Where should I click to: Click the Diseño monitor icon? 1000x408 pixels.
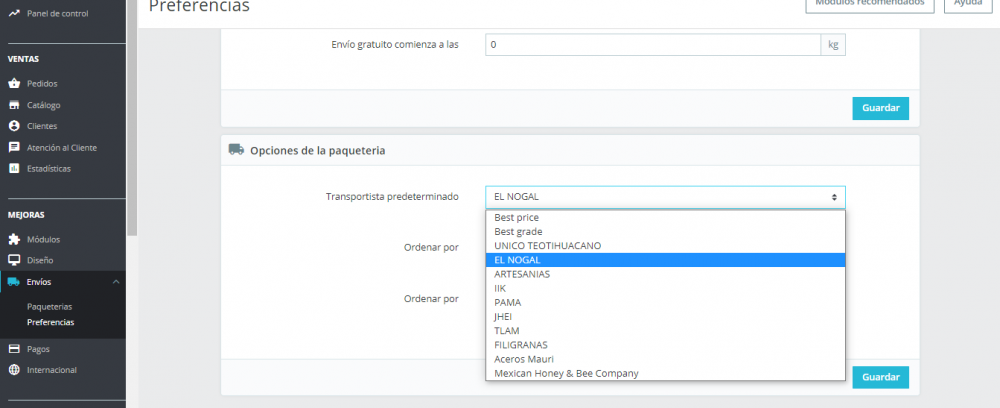(x=14, y=260)
